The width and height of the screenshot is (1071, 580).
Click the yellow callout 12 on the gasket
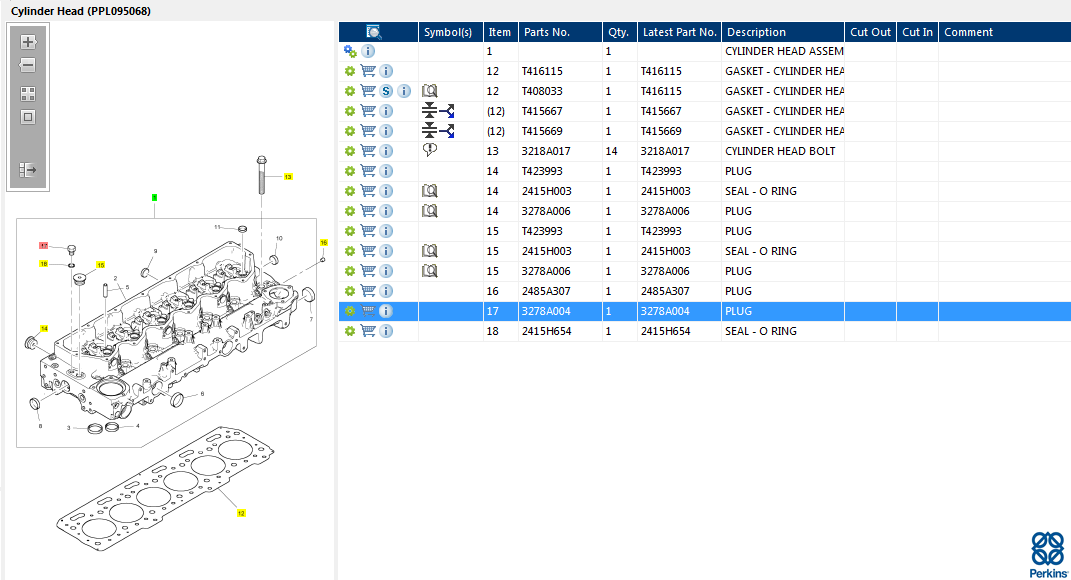pos(241,513)
